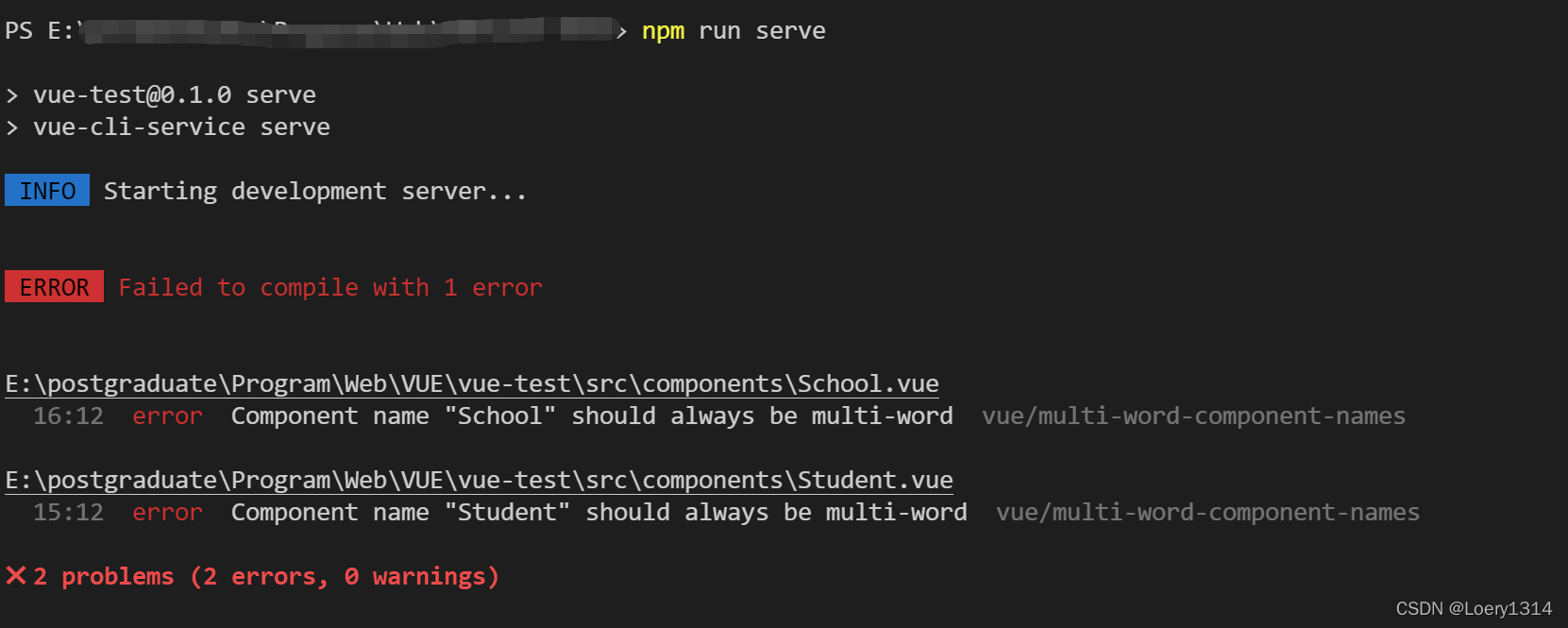1568x628 pixels.
Task: Click the second vue/multi-word-component-names rule text
Action: pyautogui.click(x=1207, y=513)
